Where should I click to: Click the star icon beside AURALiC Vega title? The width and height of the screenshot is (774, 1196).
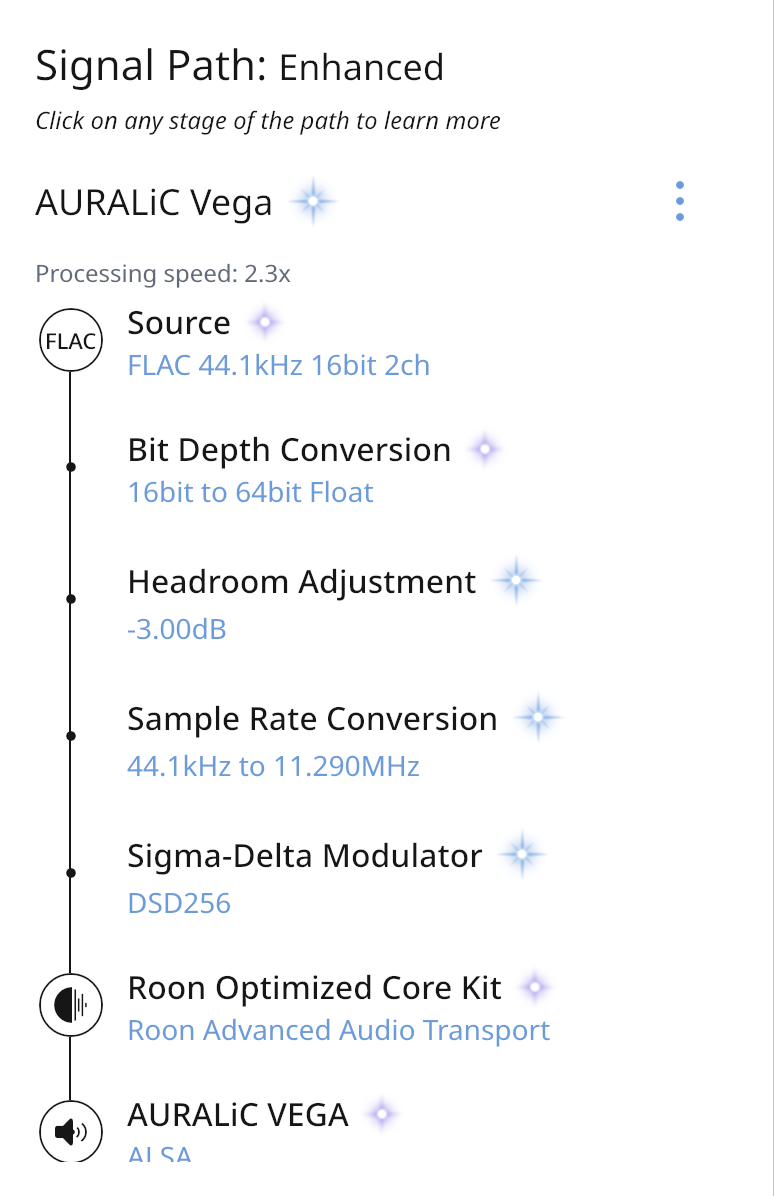point(313,203)
